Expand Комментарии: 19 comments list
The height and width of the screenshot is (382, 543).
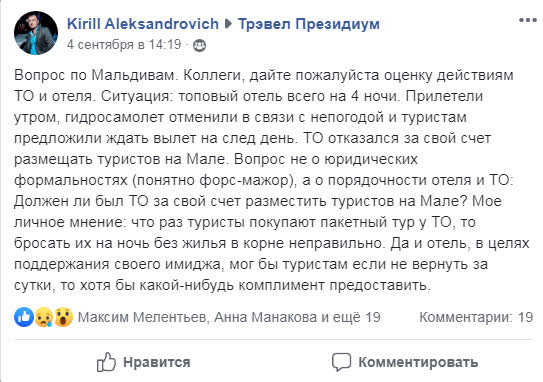[x=476, y=317]
